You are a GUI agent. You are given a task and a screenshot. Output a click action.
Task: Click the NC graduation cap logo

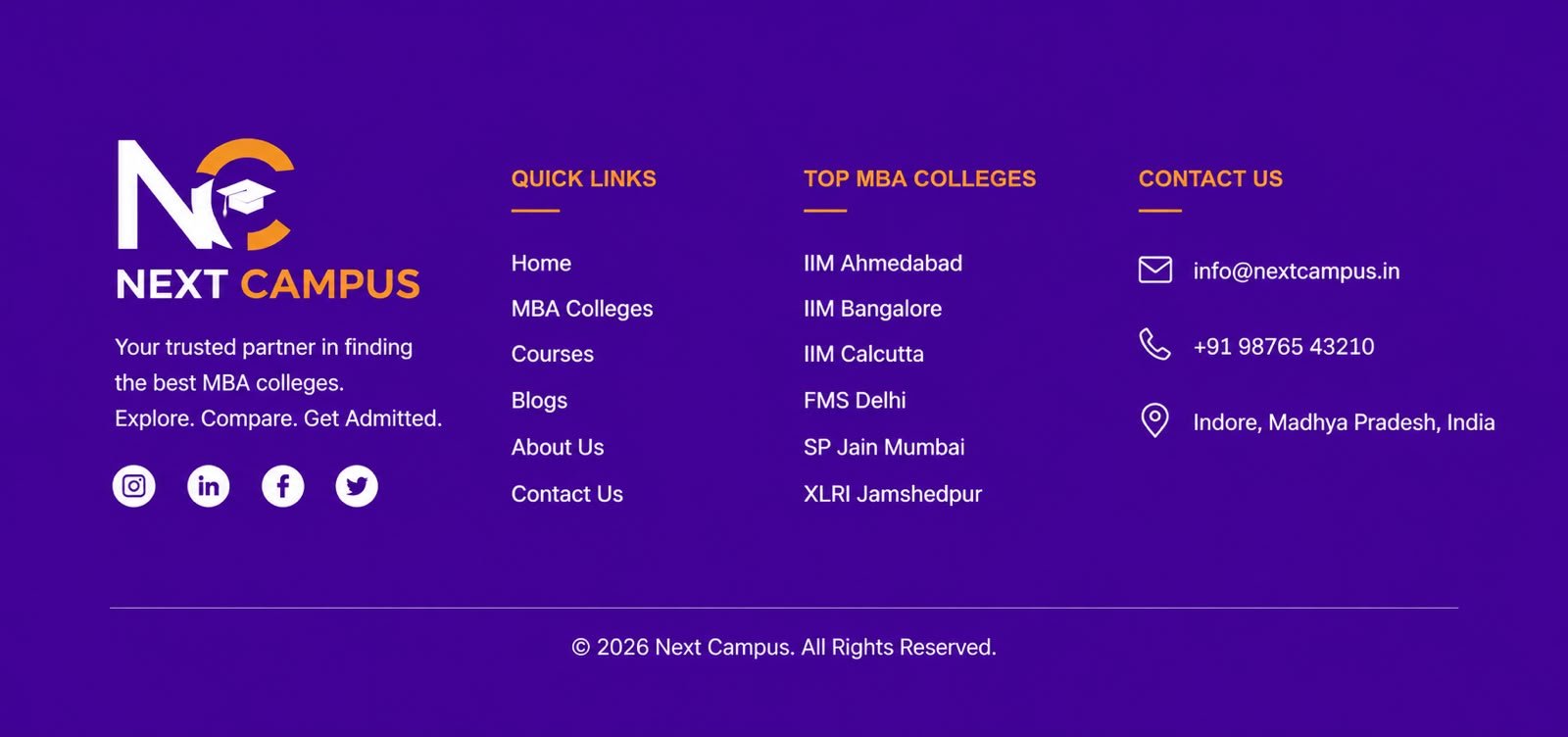click(x=206, y=194)
